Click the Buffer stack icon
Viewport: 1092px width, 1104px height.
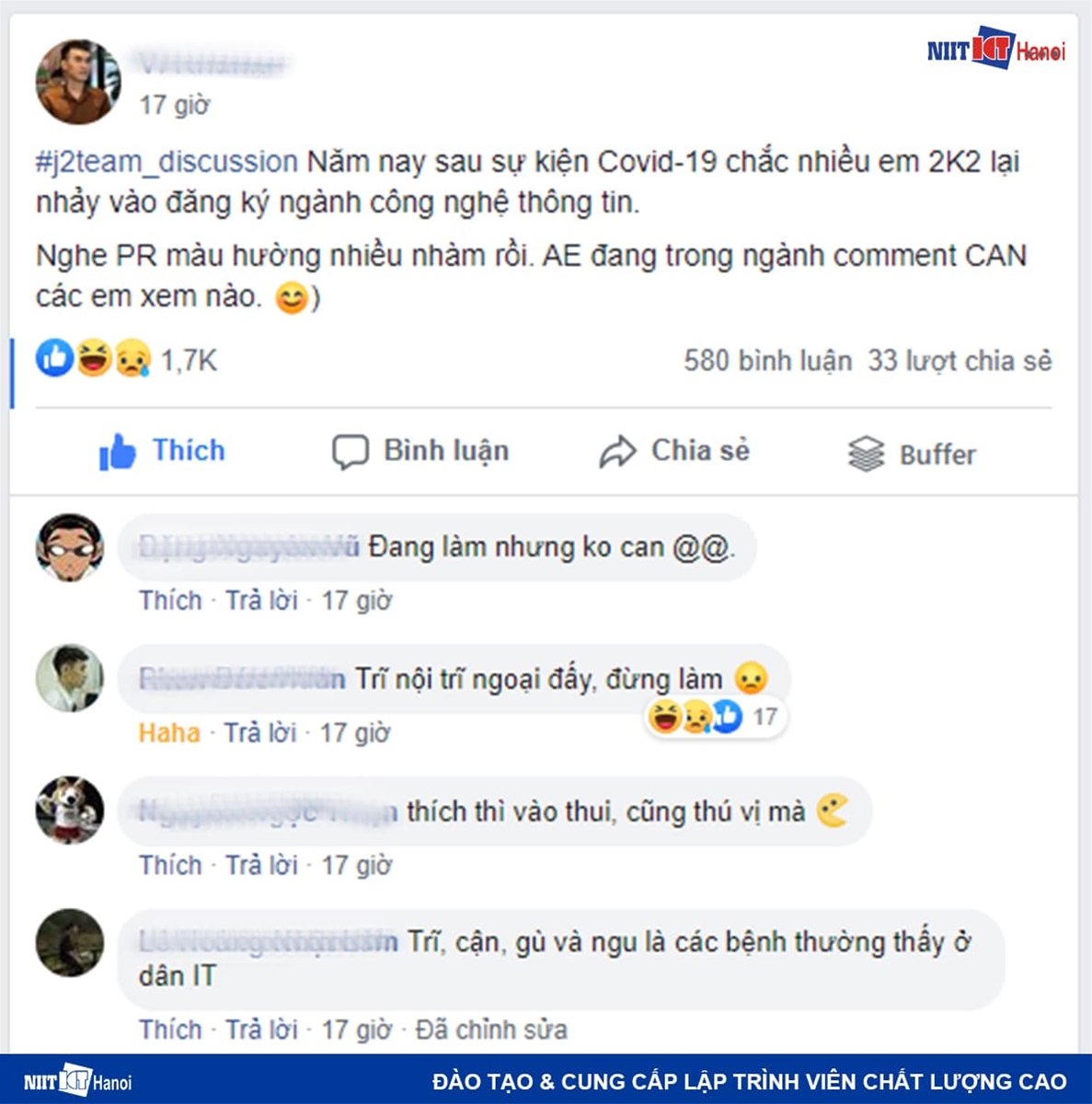[866, 454]
